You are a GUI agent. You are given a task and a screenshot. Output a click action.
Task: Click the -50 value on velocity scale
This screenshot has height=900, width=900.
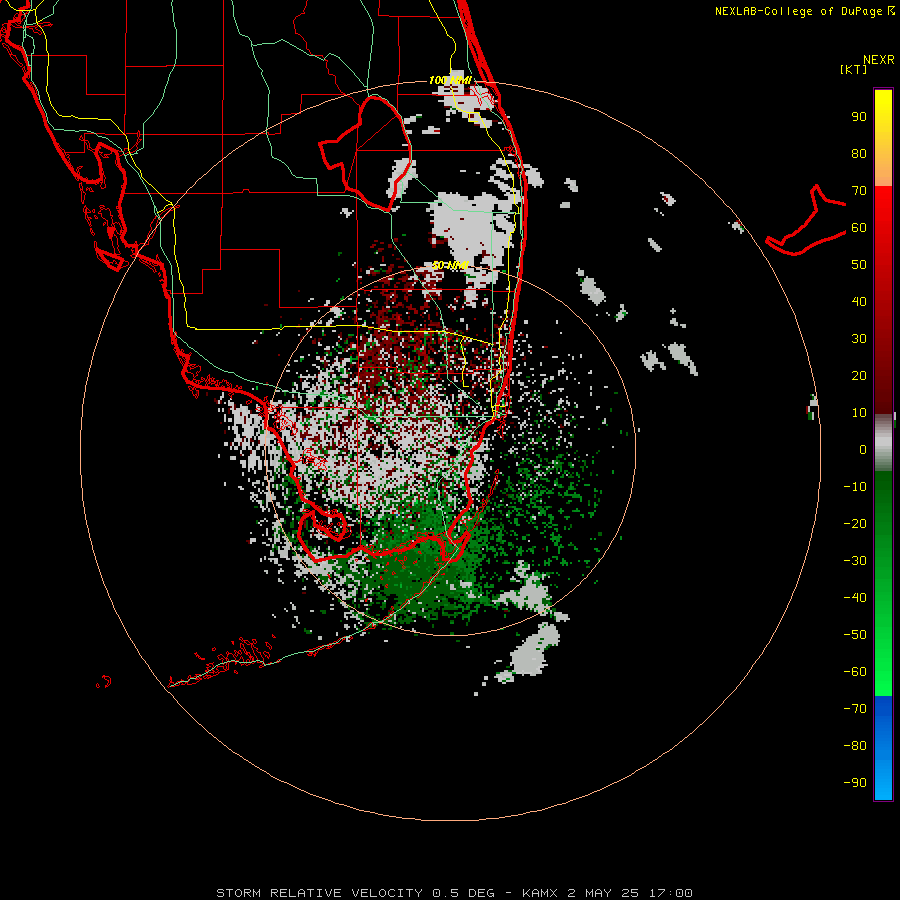tap(855, 635)
